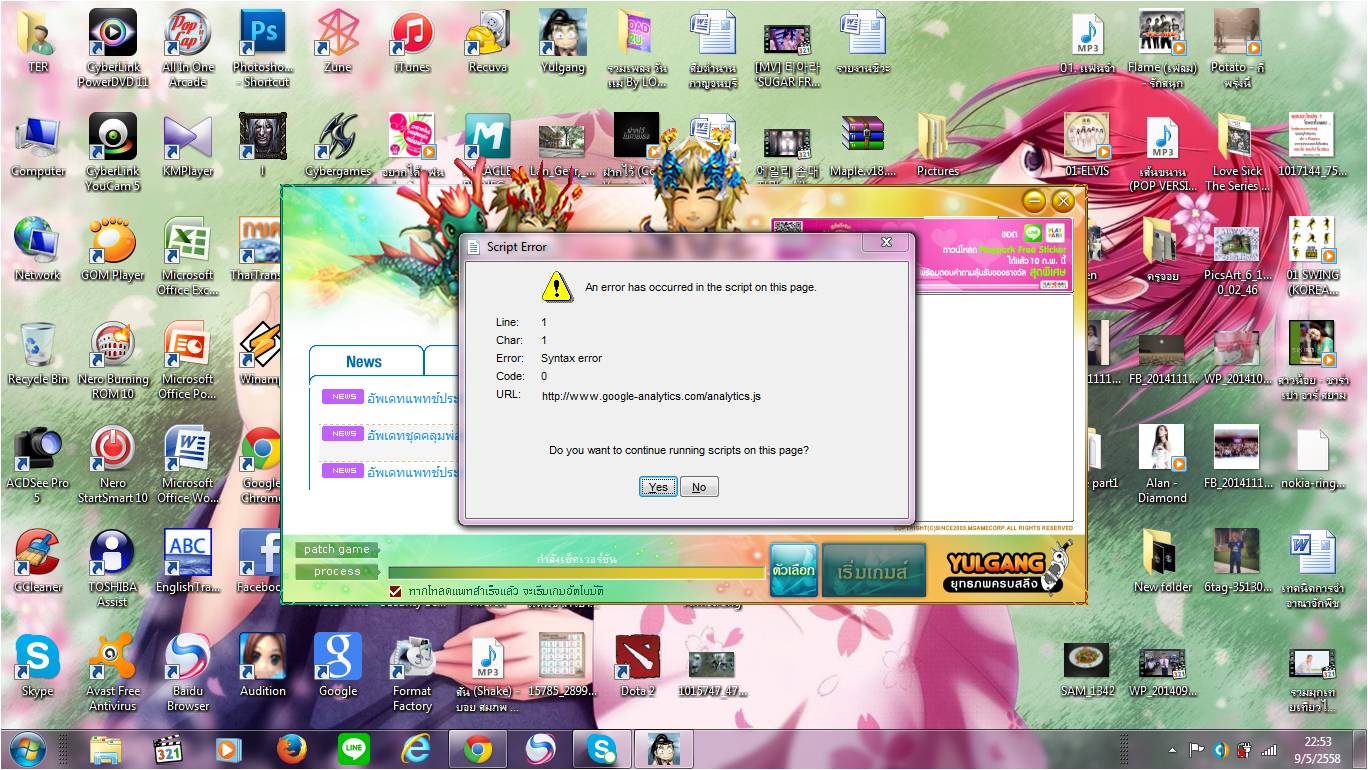
Task: Select the TOSHIBA Assist icon
Action: (113, 568)
